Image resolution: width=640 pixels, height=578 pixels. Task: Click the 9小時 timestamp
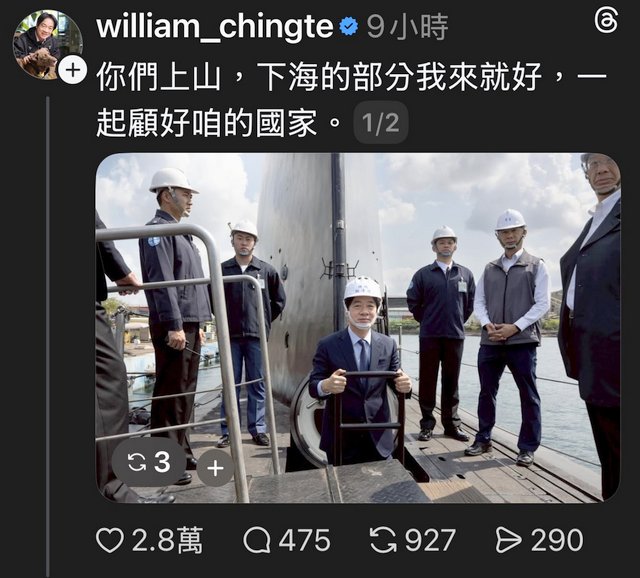[407, 27]
